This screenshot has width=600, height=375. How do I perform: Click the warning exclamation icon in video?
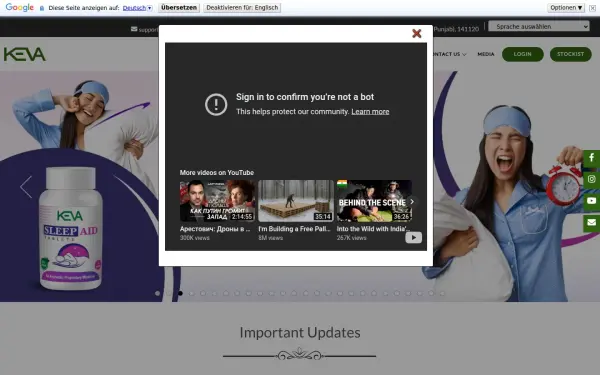(216, 104)
